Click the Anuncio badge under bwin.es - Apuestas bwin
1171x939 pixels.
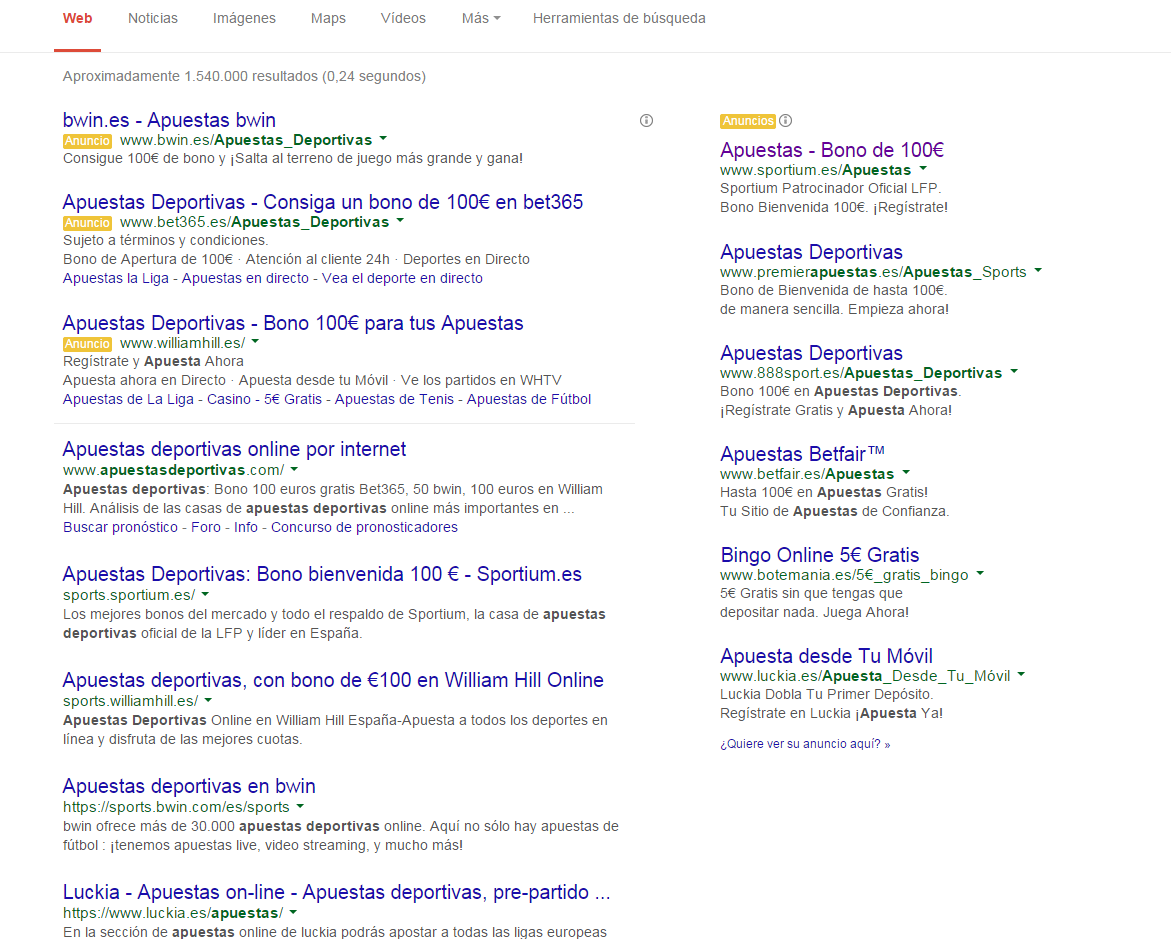87,140
